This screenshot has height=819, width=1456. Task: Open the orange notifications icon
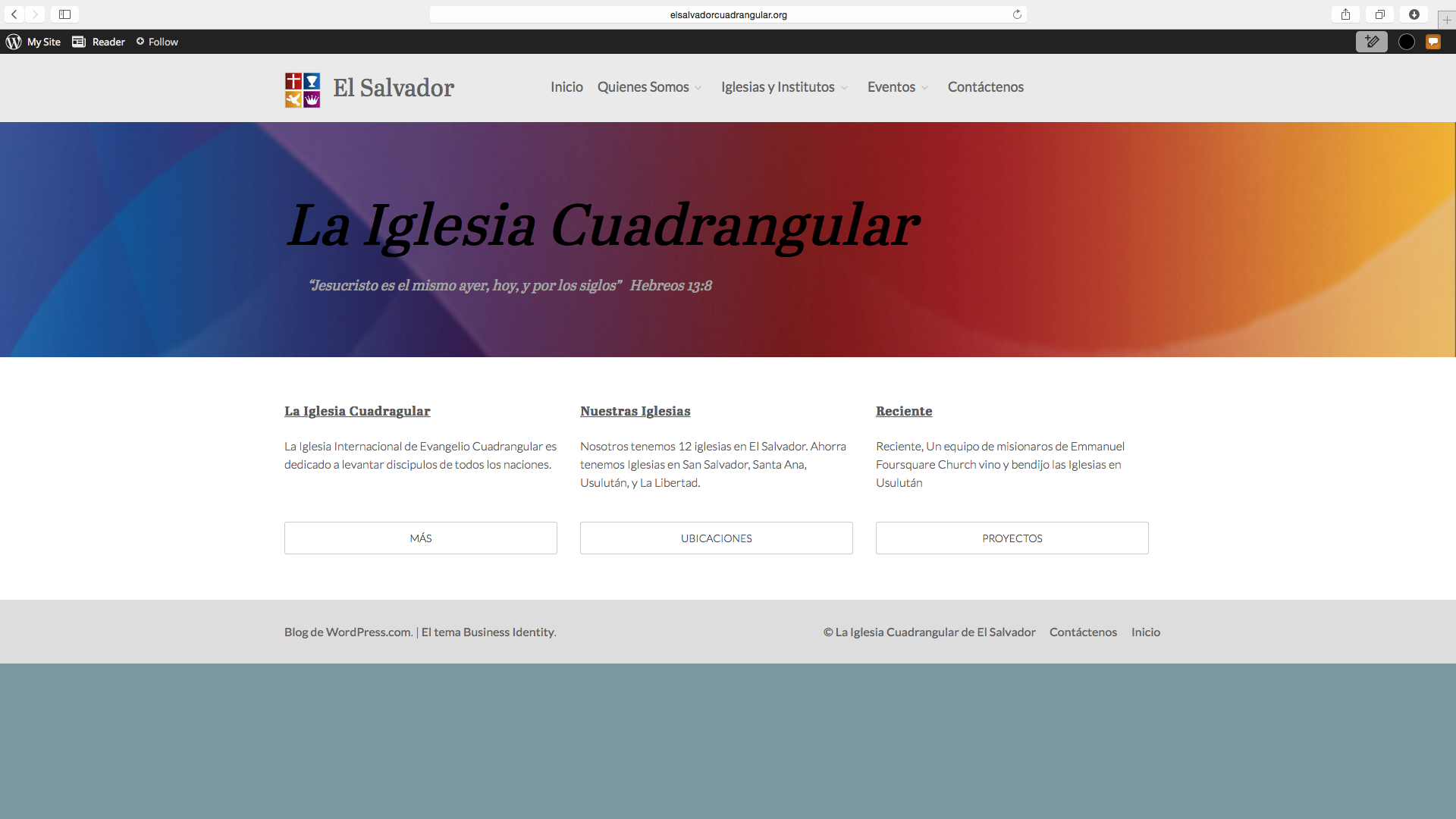[x=1432, y=42]
